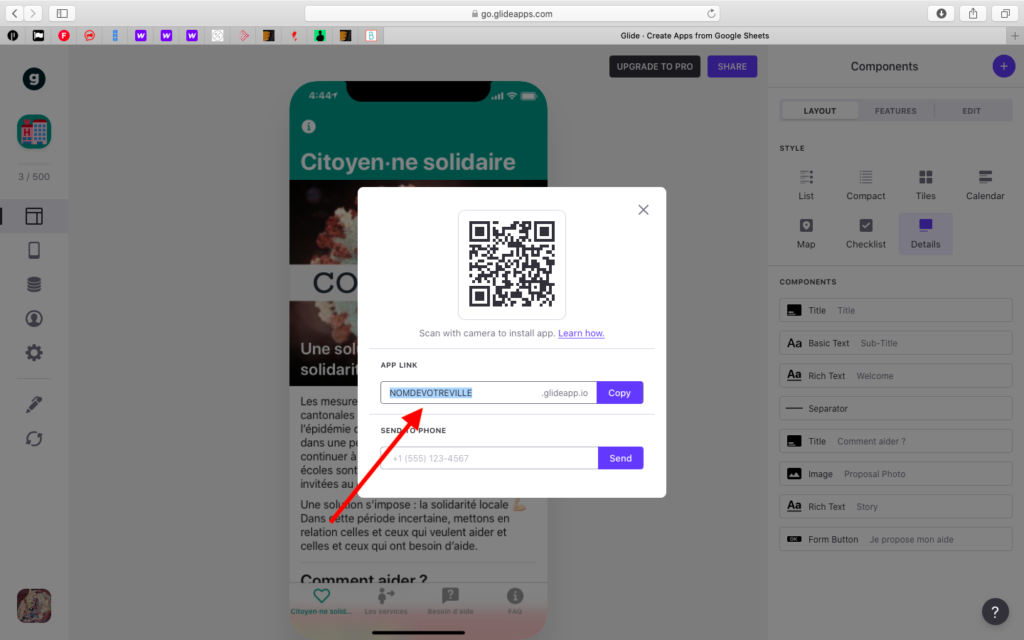
Task: Select the List style
Action: 806,185
